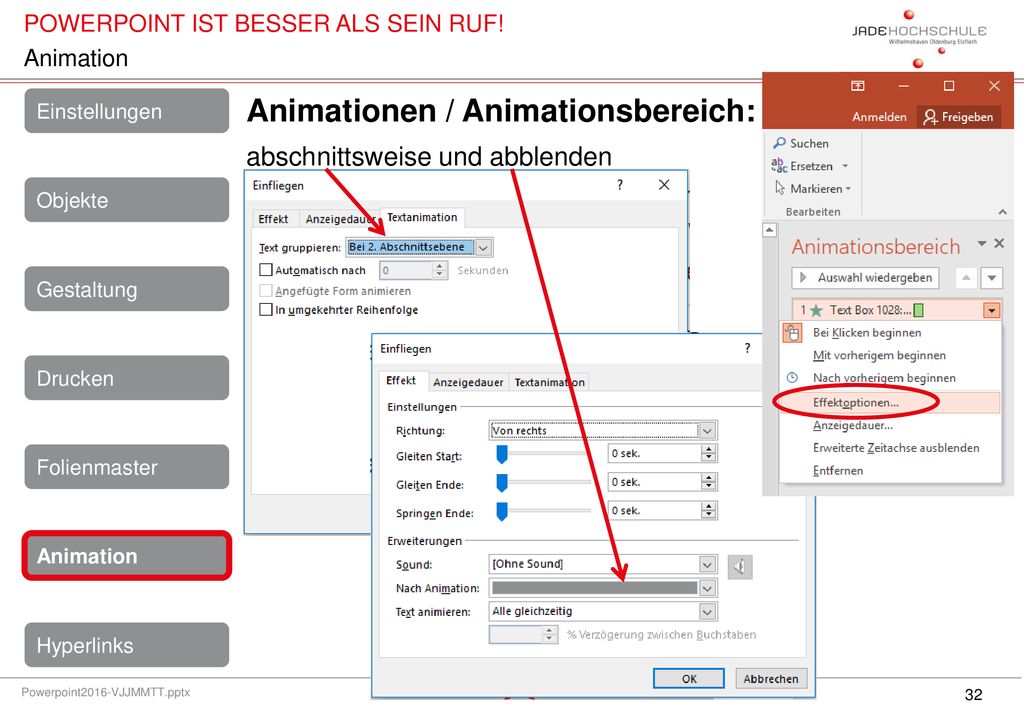Toggle the Angefügte Form animieren checkbox

266,291
